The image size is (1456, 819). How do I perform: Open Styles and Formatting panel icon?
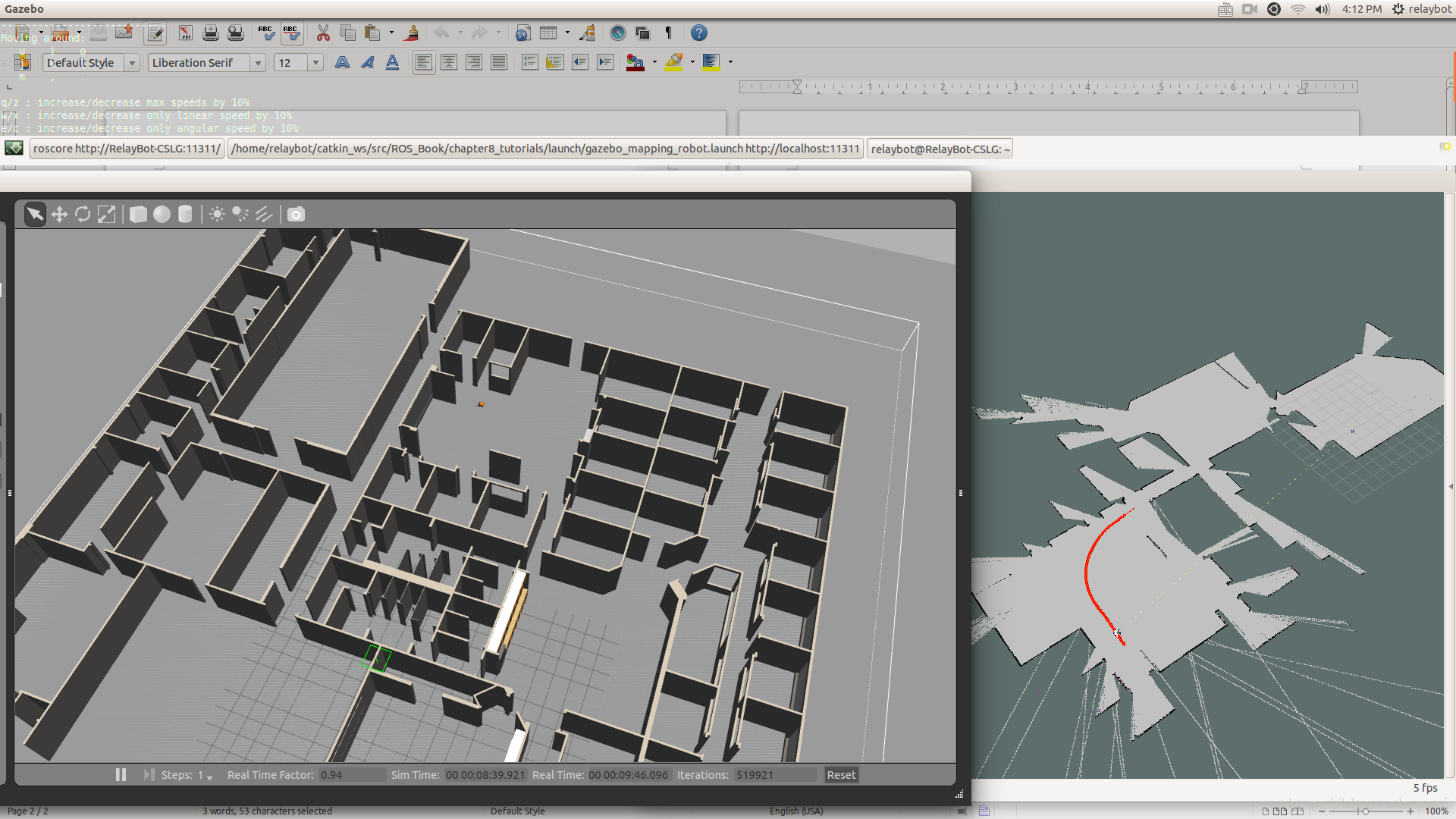point(23,62)
